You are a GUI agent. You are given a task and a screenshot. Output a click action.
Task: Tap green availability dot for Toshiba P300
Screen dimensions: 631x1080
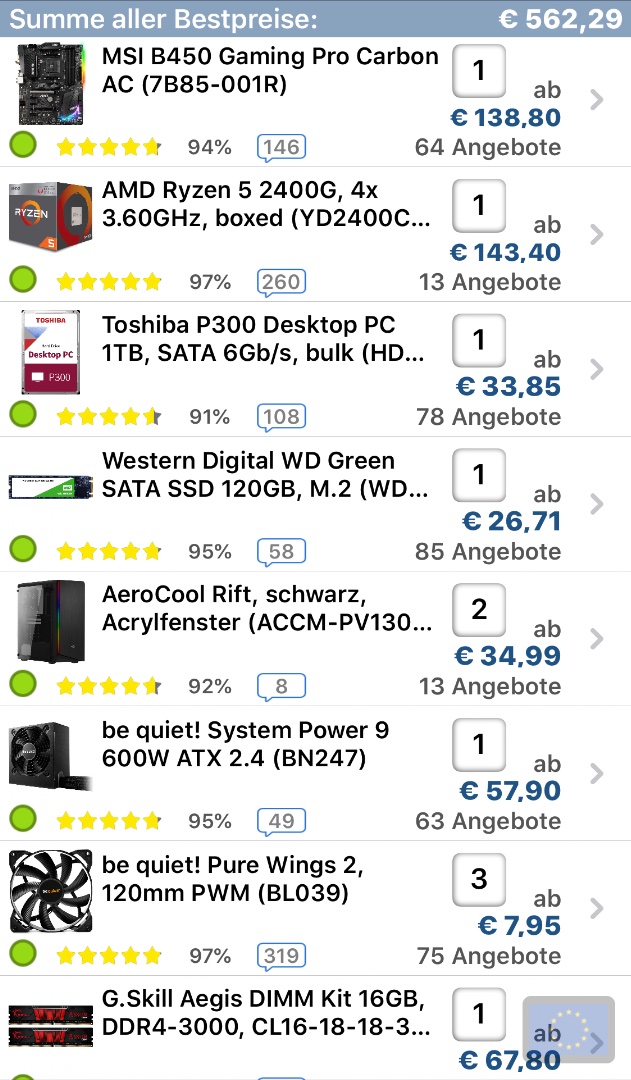click(23, 414)
